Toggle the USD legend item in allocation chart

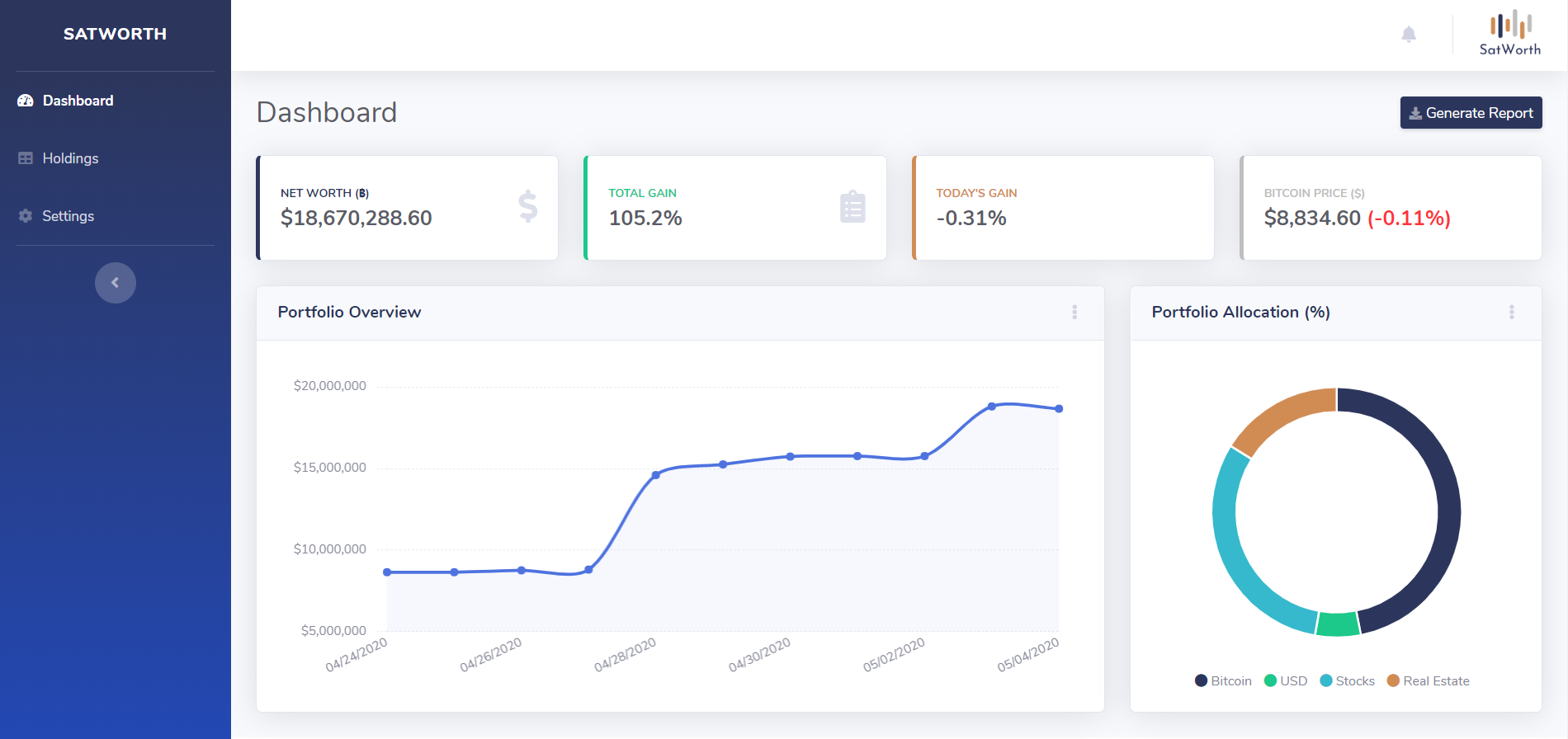point(1286,680)
